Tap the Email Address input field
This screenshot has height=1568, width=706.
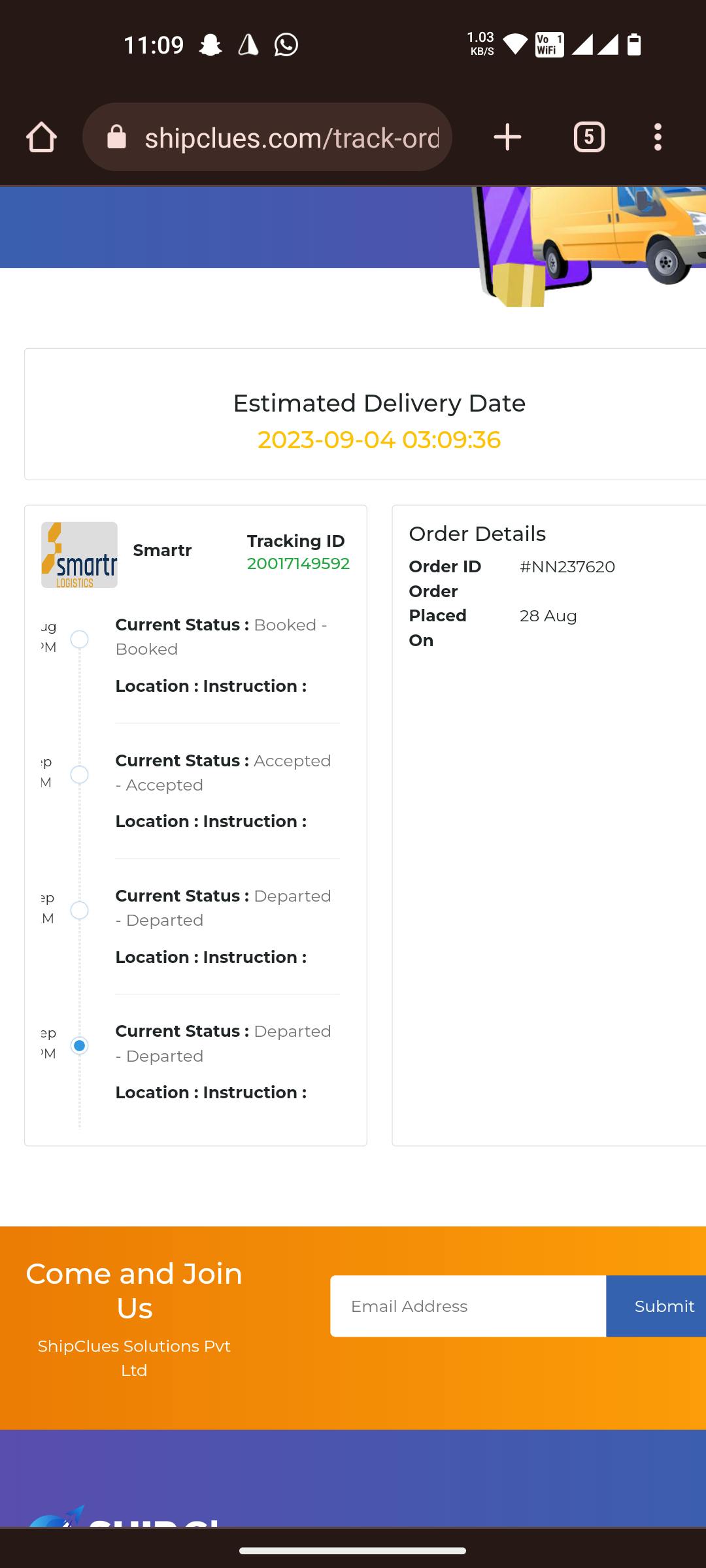[468, 1306]
